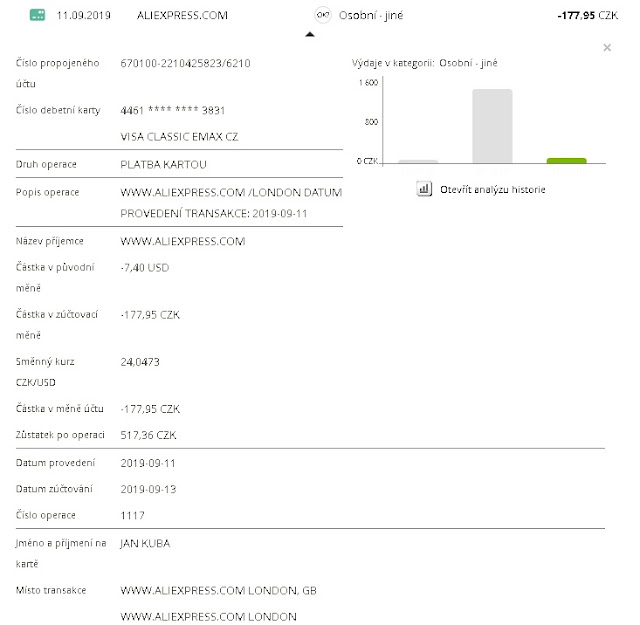This screenshot has height=625, width=640.
Task: Click PROVEDENÍ TRANSAKCE: 2019-09-11 text
Action: tap(213, 214)
